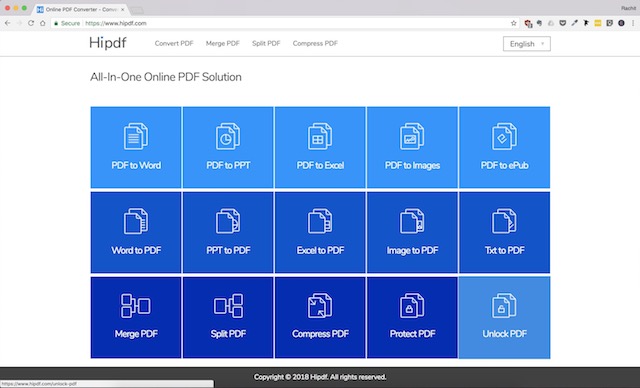
Task: Open the Compress PDF navigation item
Action: (315, 43)
